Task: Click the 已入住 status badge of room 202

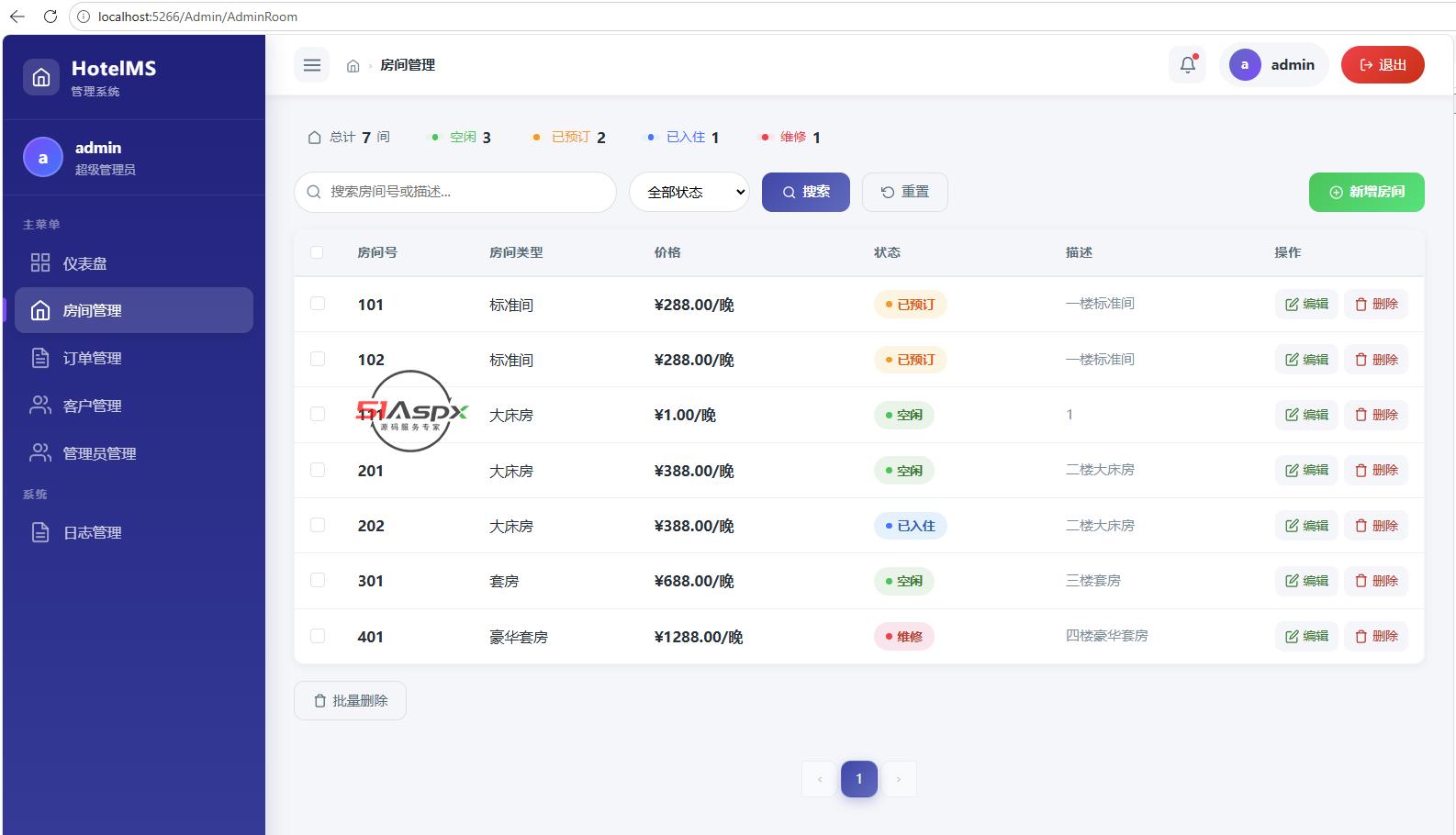Action: (x=911, y=526)
